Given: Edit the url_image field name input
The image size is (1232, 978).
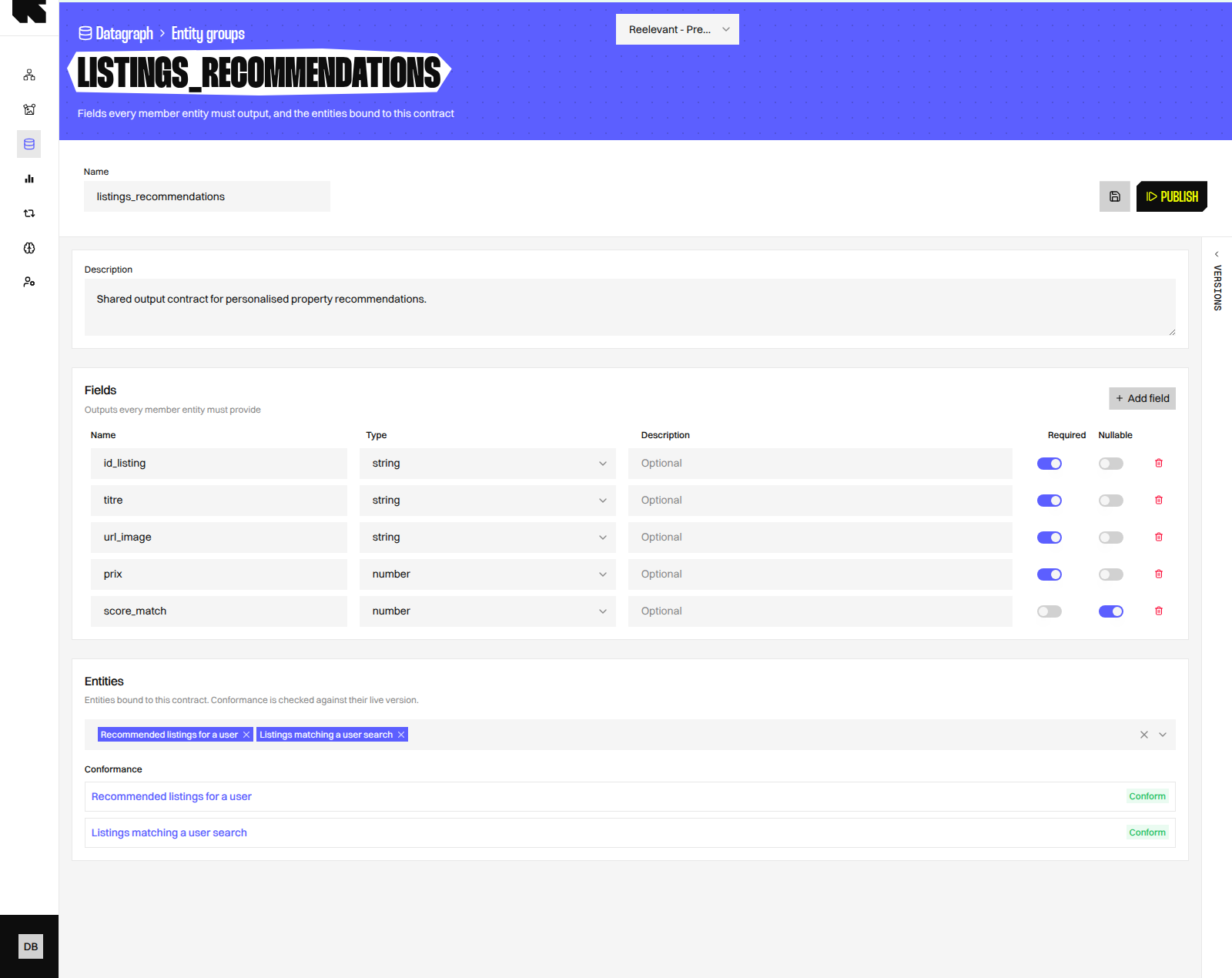Looking at the screenshot, I should 219,538.
